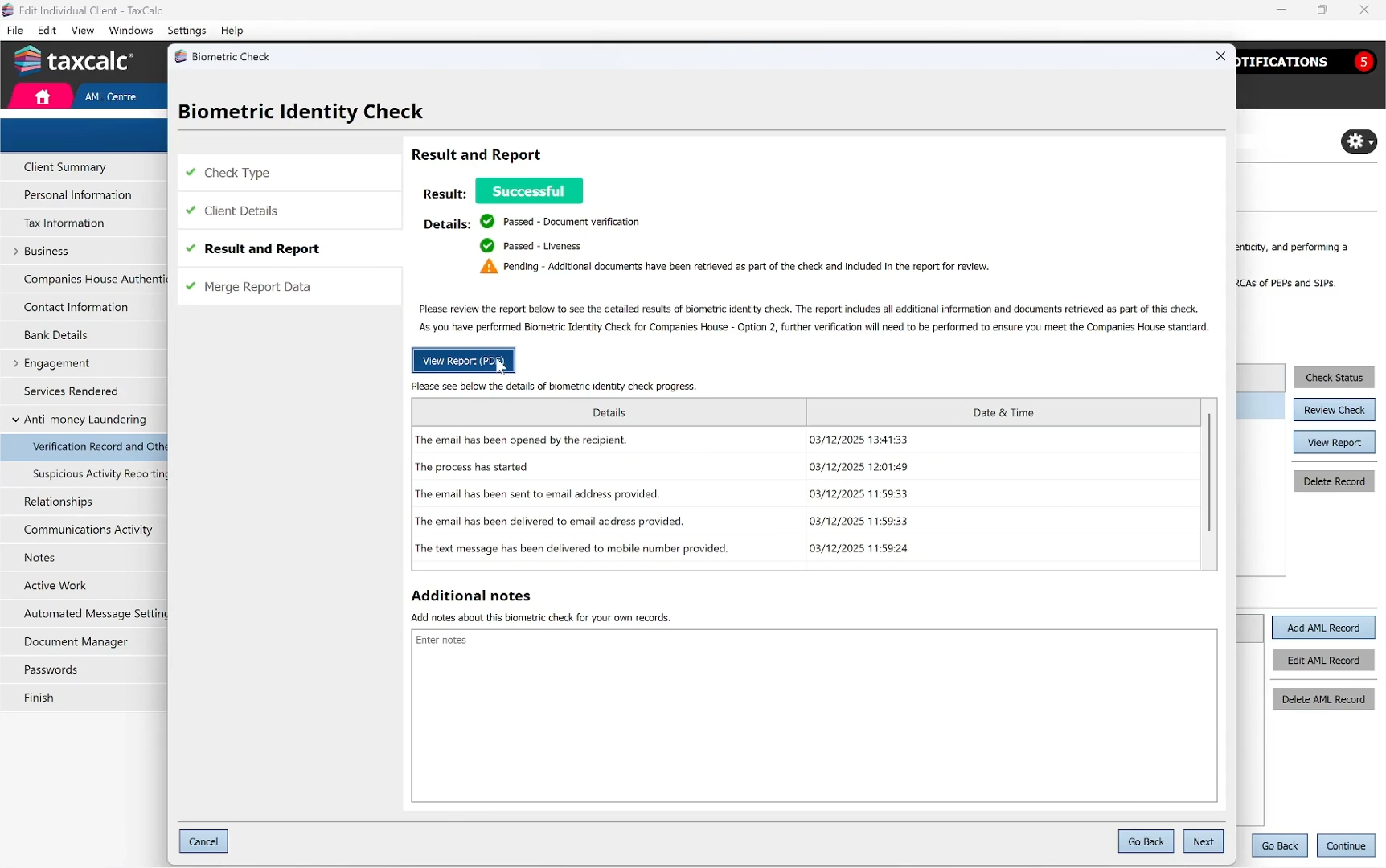The height and width of the screenshot is (868, 1386).
Task: Open the gear settings dropdown icon
Action: [1359, 141]
